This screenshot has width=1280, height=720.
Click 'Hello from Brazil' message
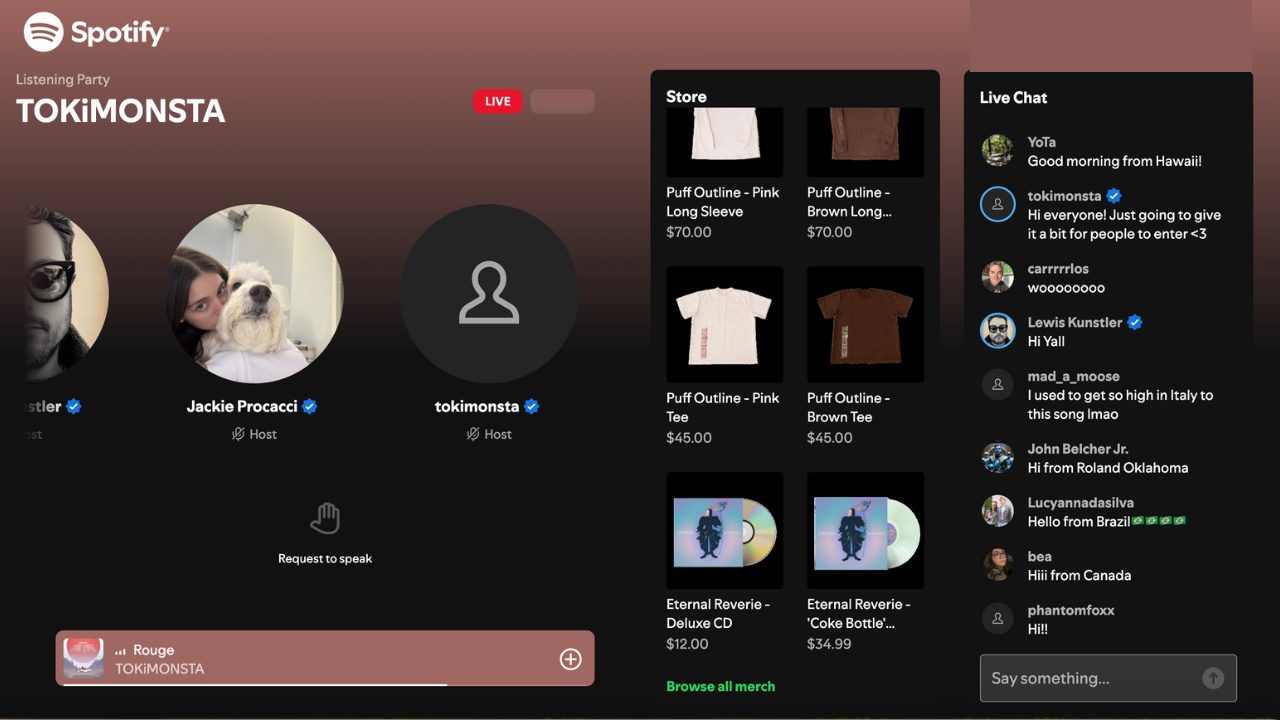1107,521
